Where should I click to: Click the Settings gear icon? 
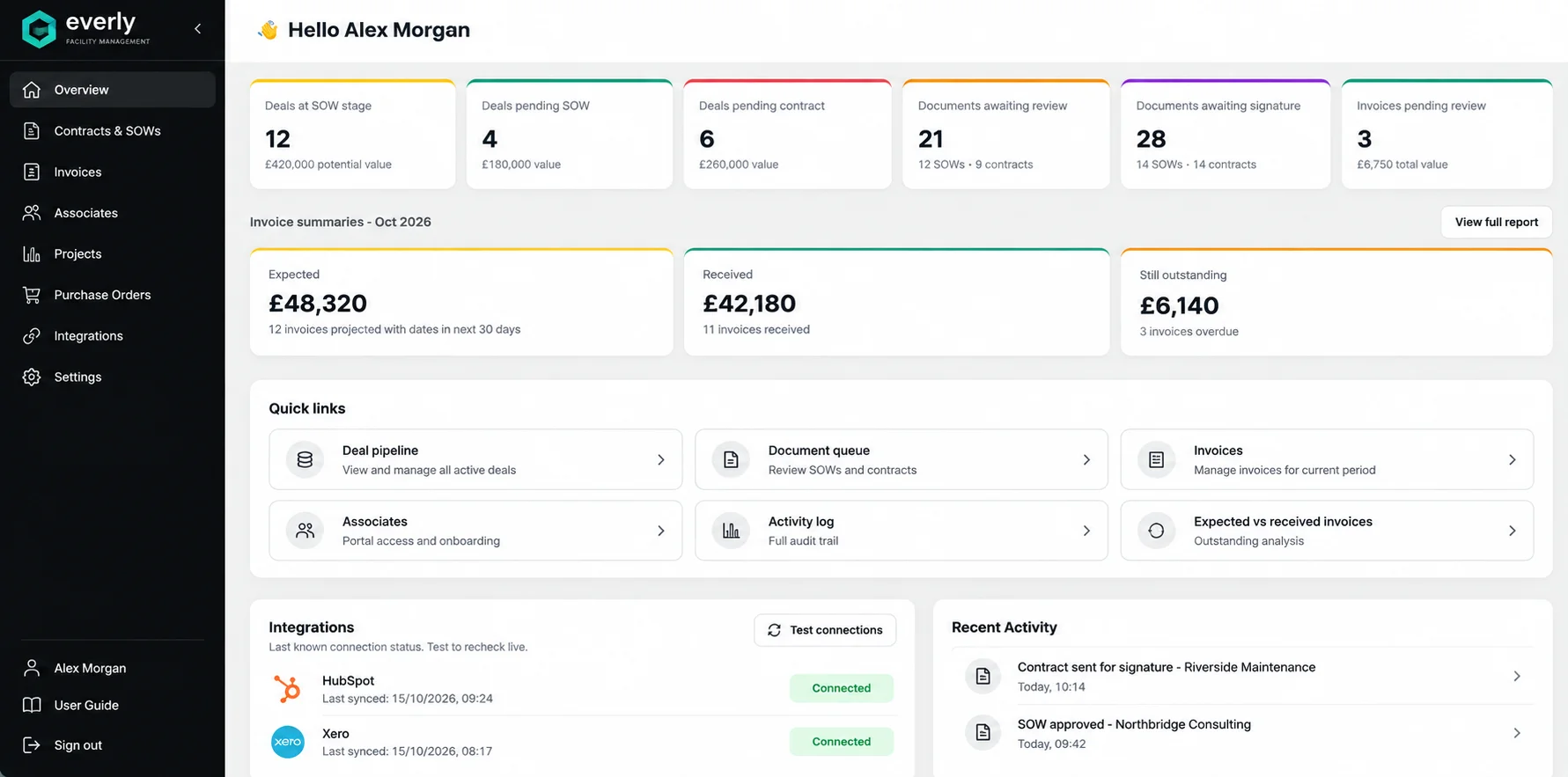tap(32, 377)
